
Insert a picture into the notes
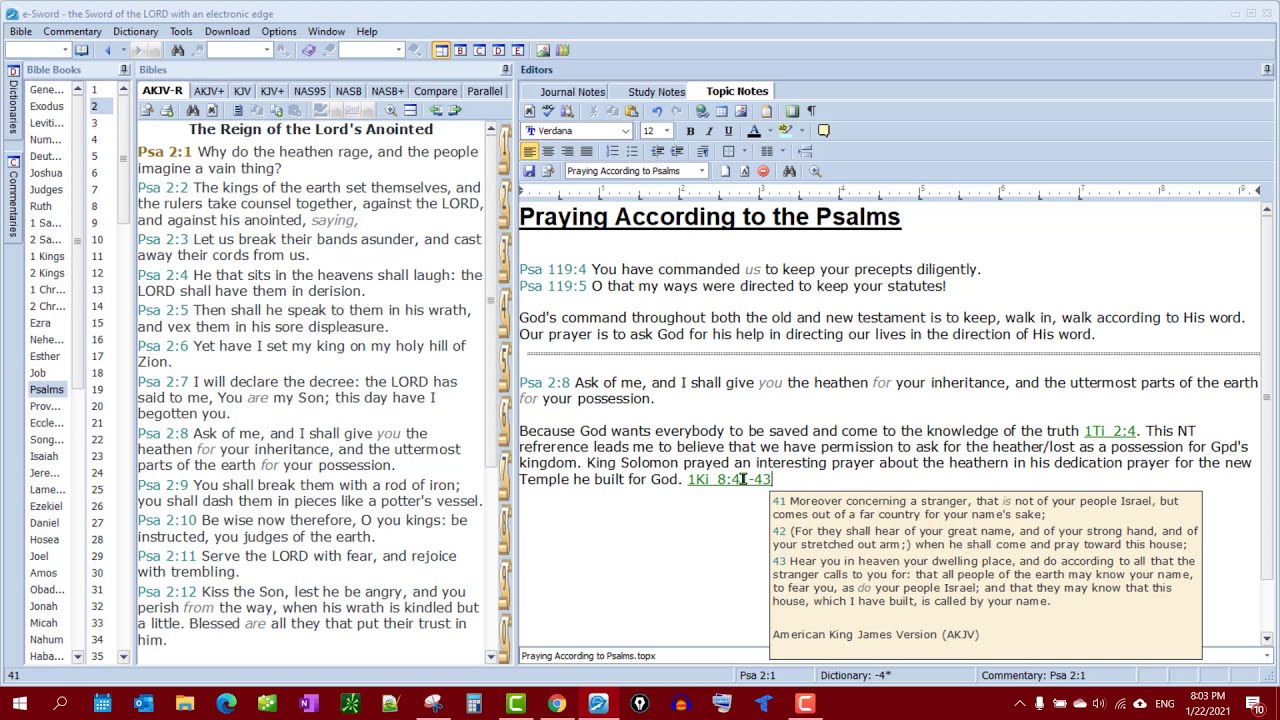tap(740, 111)
